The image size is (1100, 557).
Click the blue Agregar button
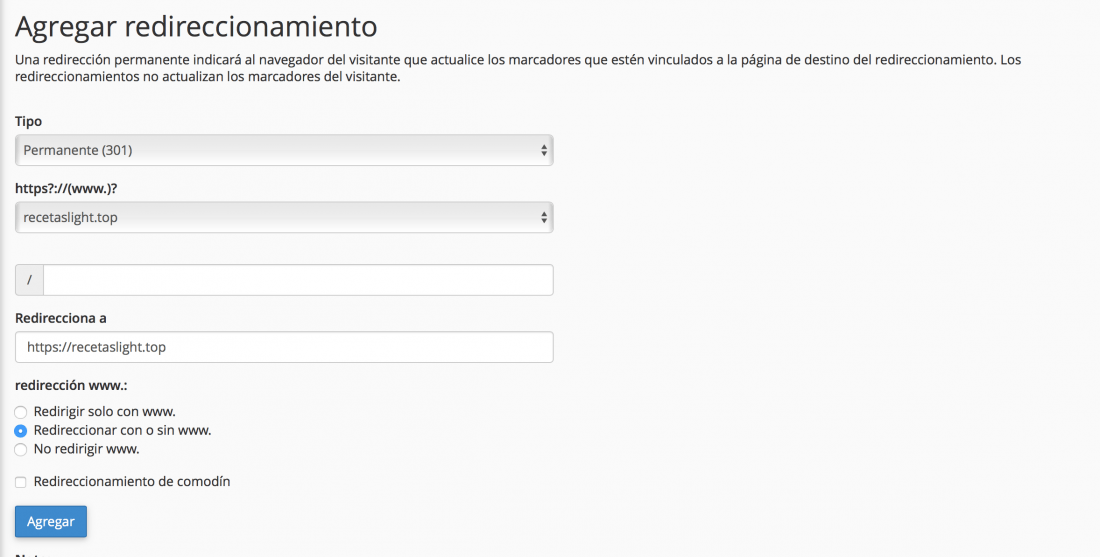point(51,522)
